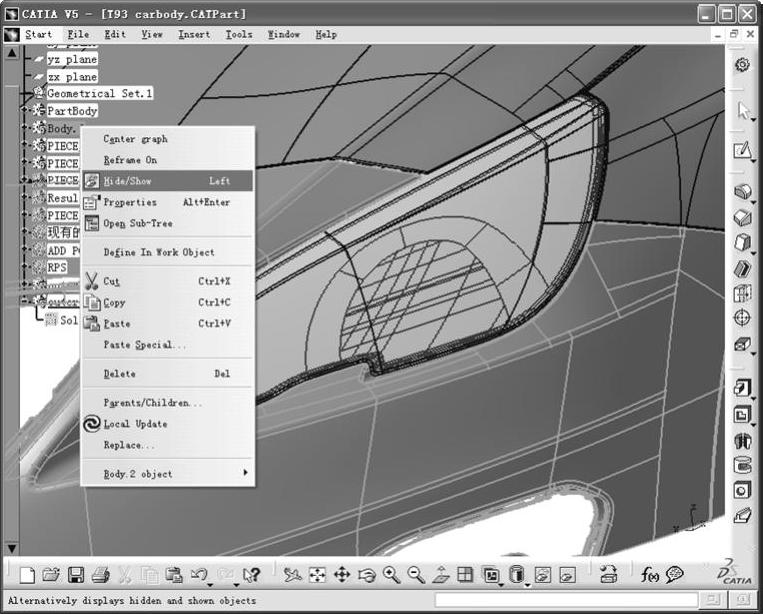The image size is (763, 614).
Task: Open the Tools menu
Action: coord(239,35)
